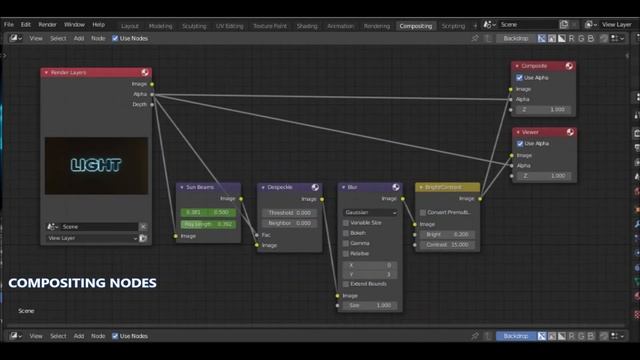Open the Gaussian filter type dropdown

point(370,212)
